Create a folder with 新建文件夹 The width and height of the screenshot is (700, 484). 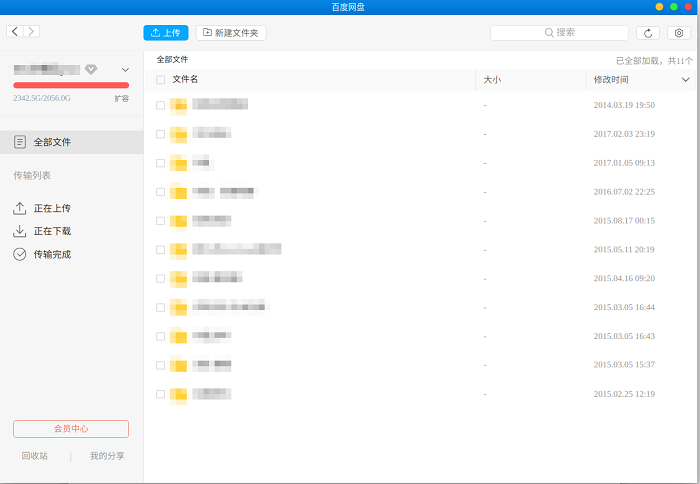[231, 33]
